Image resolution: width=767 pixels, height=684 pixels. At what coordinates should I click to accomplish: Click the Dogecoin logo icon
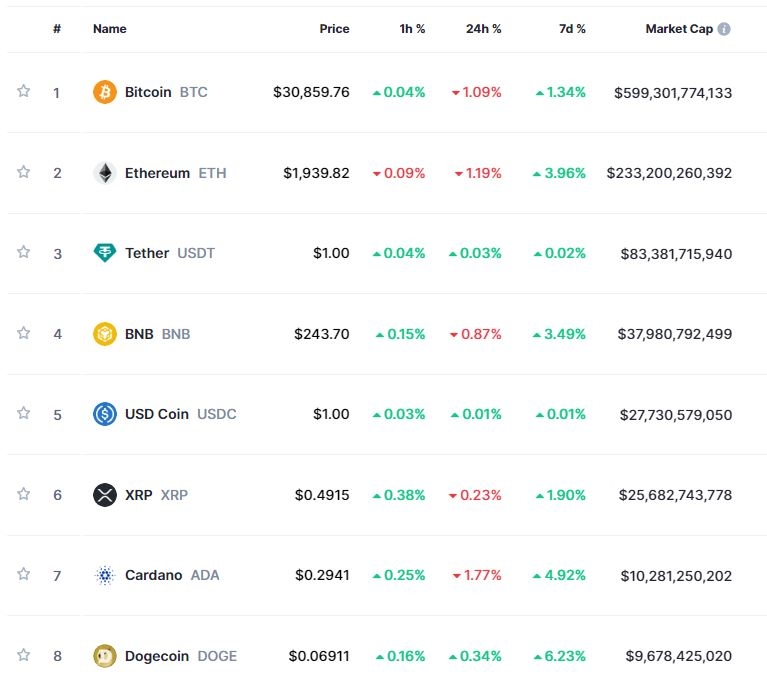(105, 656)
